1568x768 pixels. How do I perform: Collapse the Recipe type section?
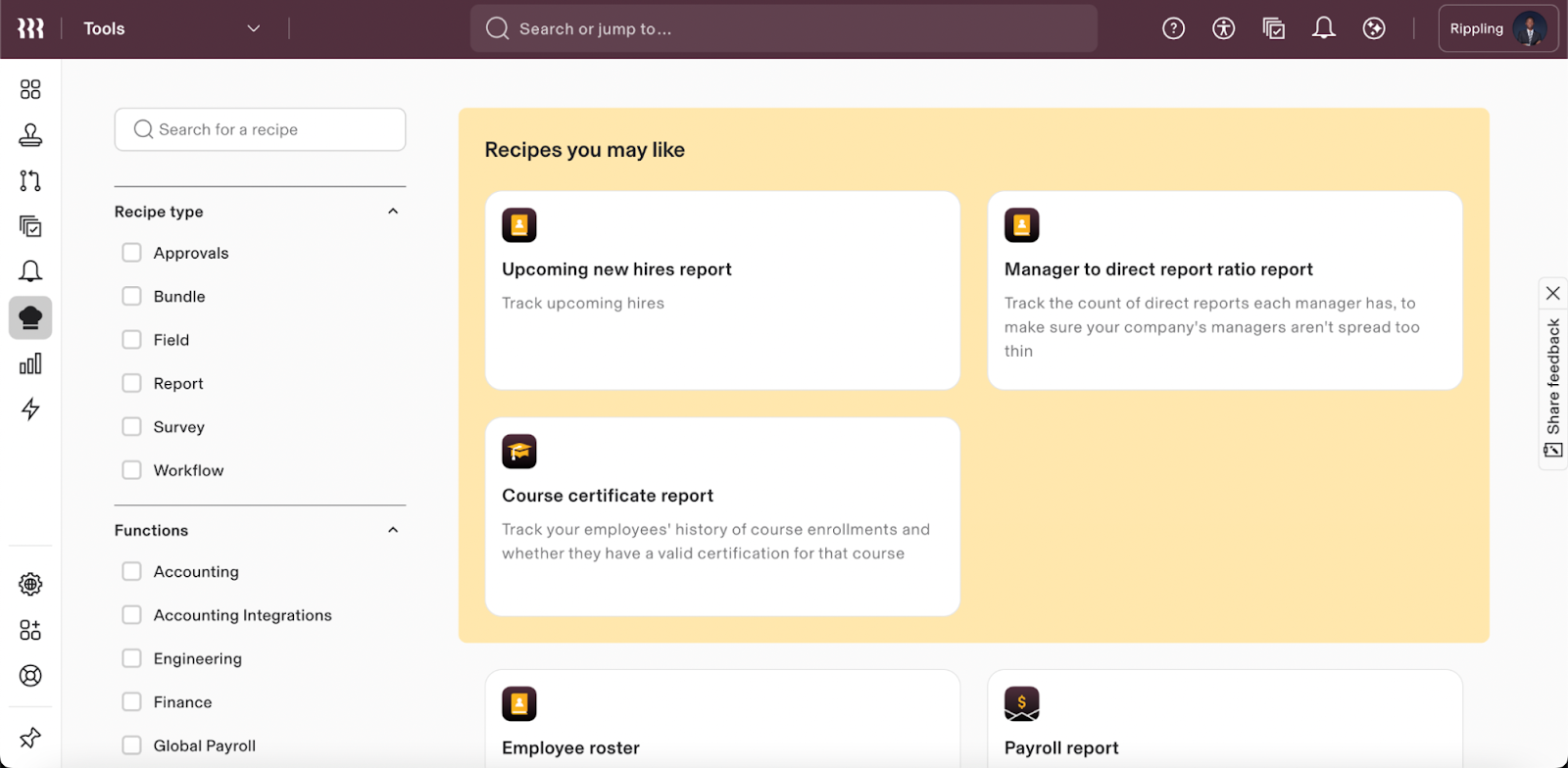coord(393,212)
